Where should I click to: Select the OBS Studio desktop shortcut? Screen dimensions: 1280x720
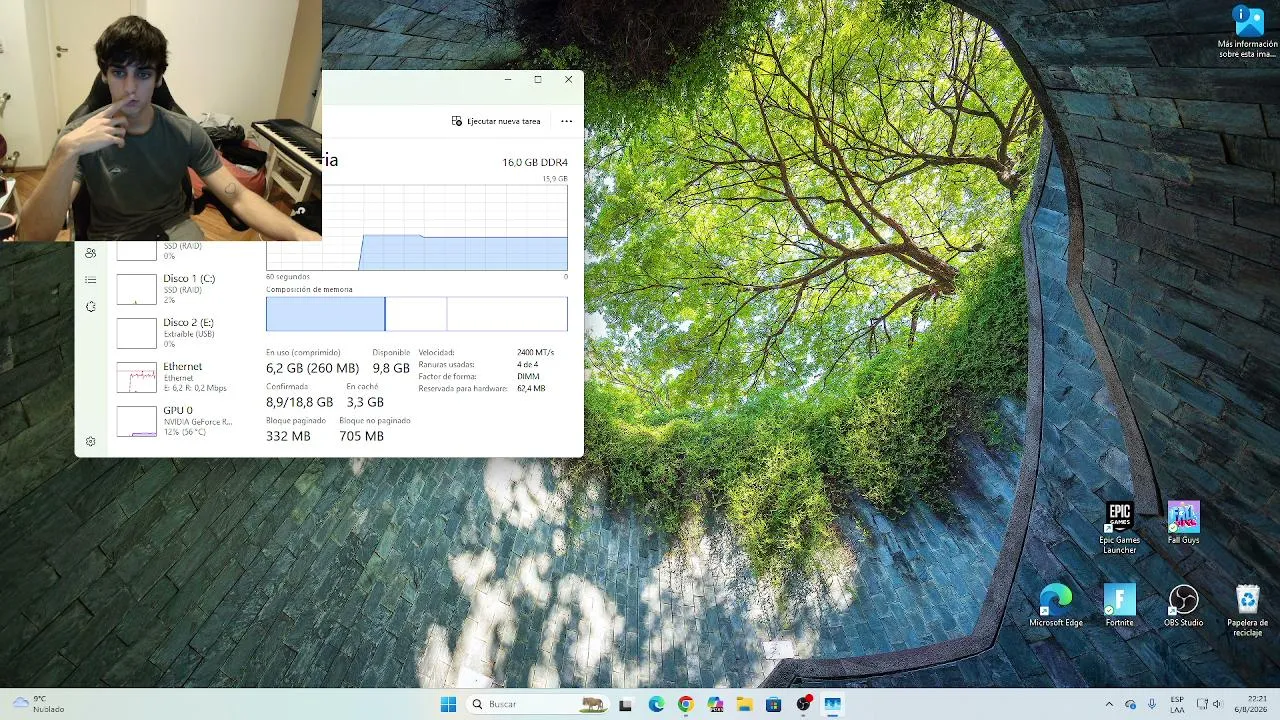[1183, 606]
